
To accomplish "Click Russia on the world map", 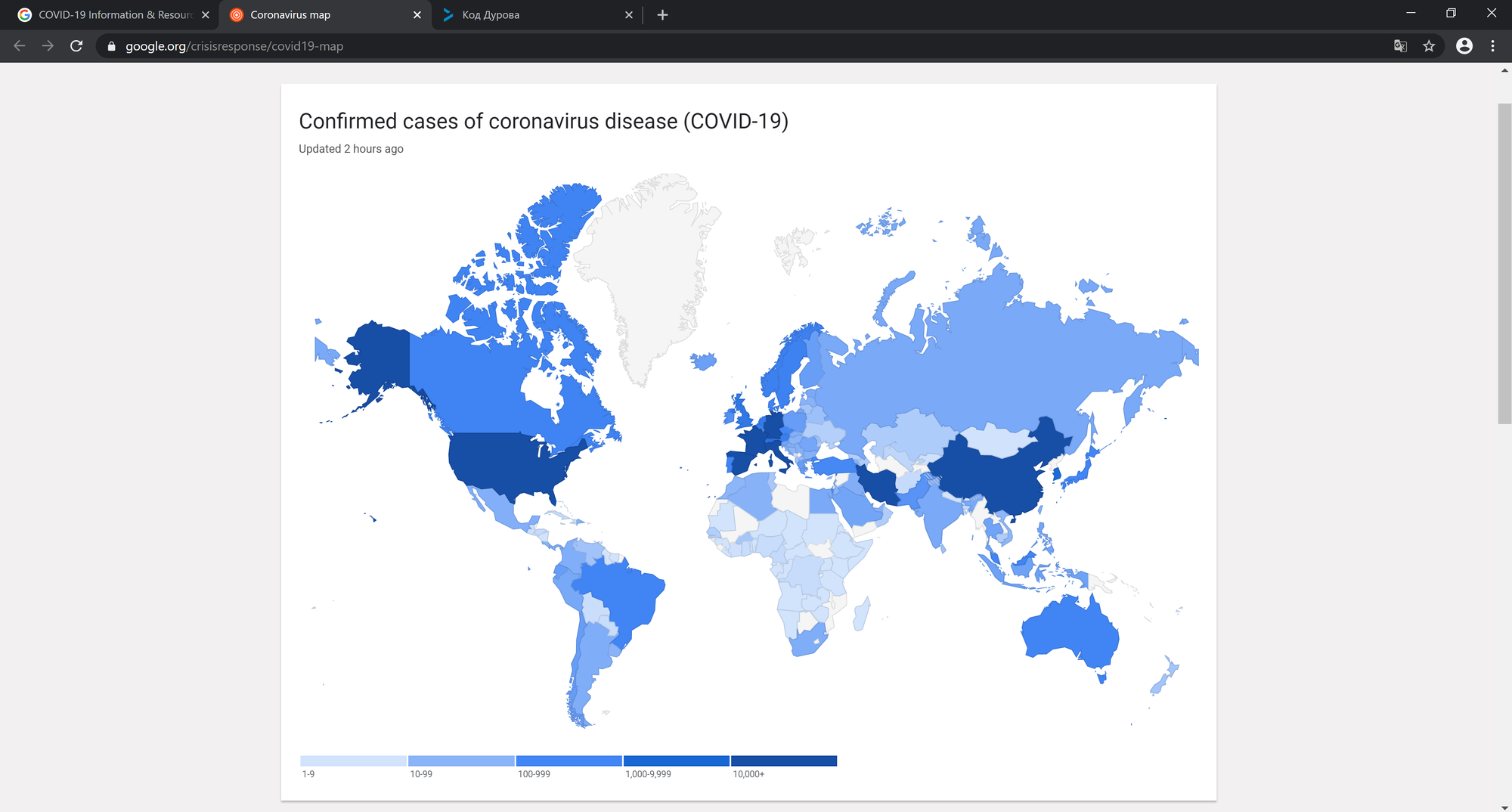I will (983, 363).
